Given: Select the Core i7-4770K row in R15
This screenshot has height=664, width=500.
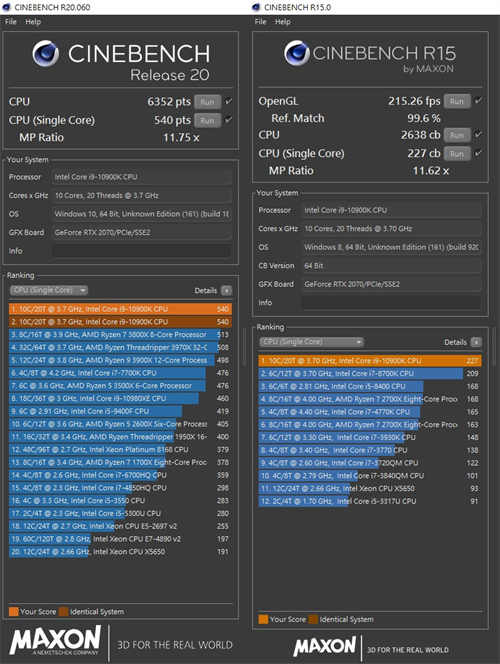Looking at the screenshot, I should [370, 412].
